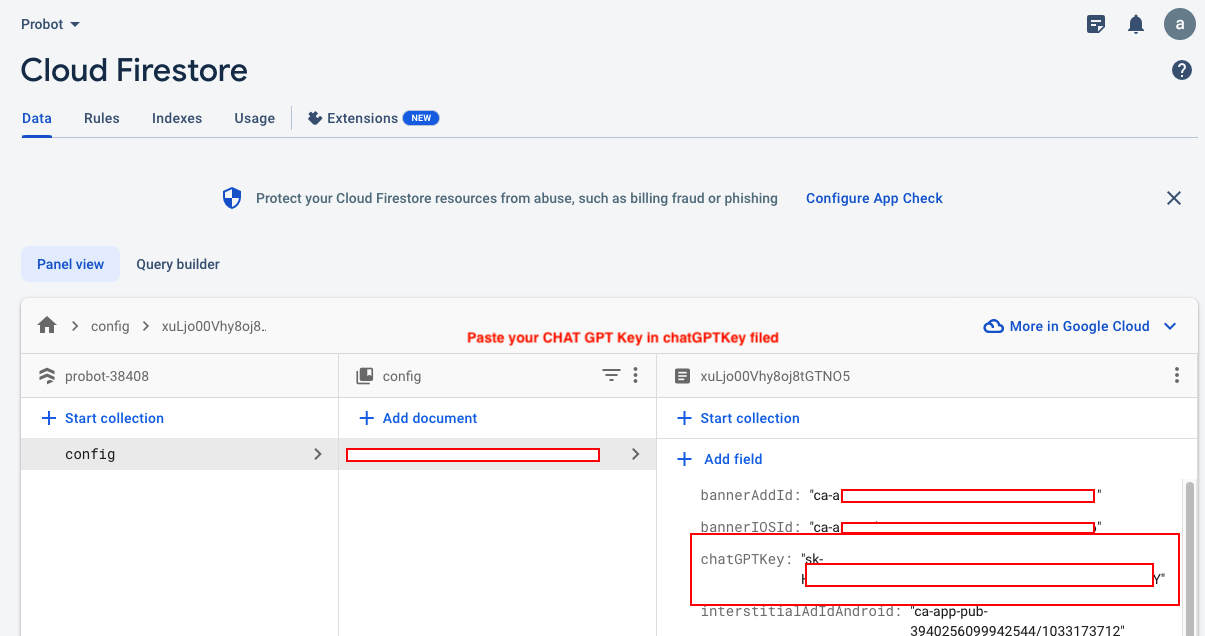The width and height of the screenshot is (1205, 636).
Task: Click the user account avatar
Action: coord(1180,24)
